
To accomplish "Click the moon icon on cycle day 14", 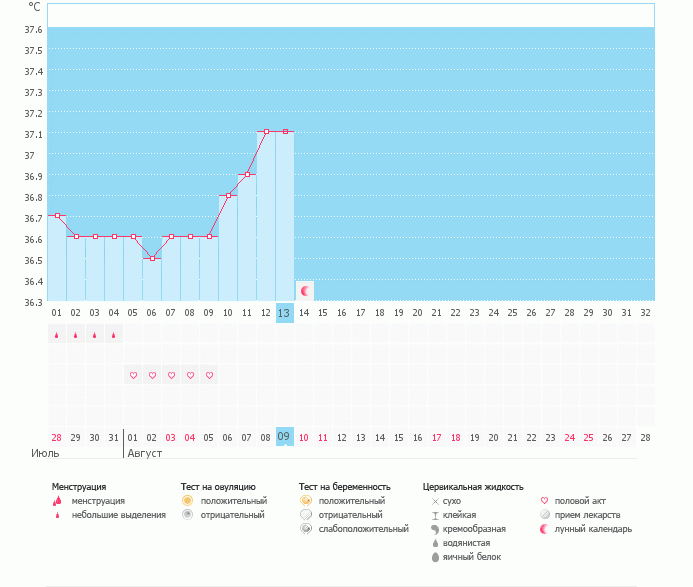I will (305, 290).
